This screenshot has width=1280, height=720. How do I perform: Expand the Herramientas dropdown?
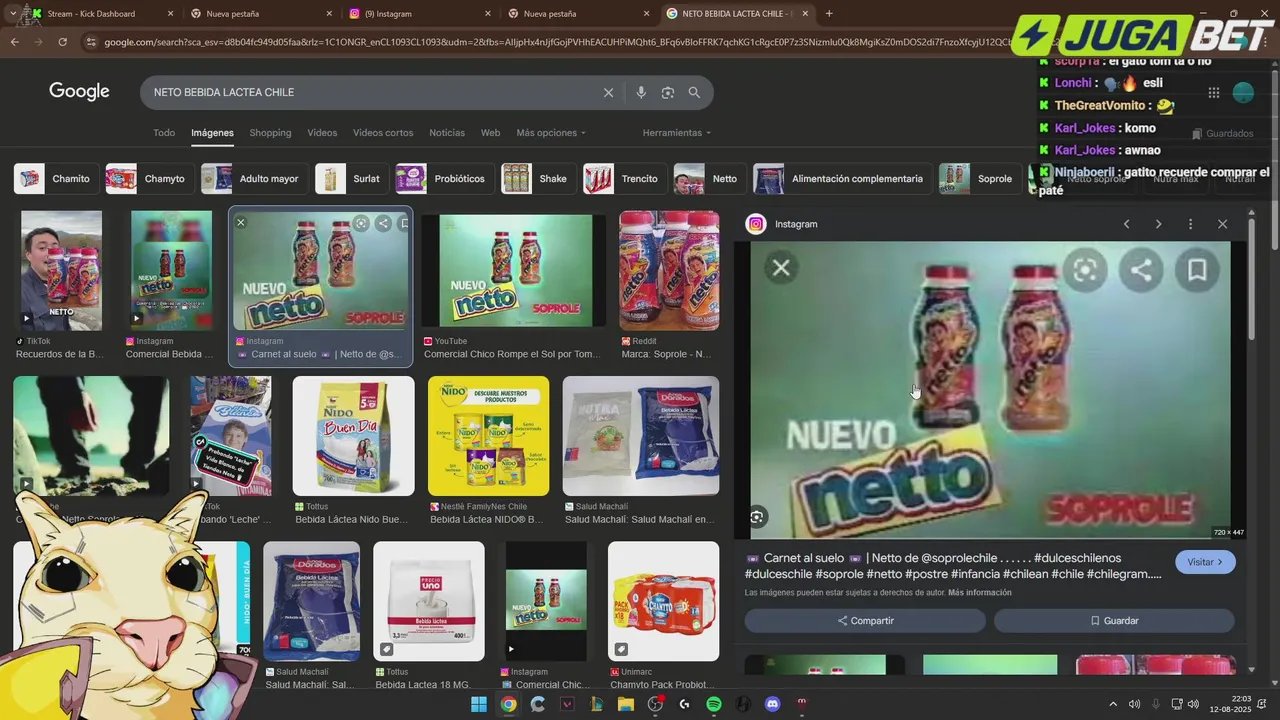pyautogui.click(x=677, y=133)
